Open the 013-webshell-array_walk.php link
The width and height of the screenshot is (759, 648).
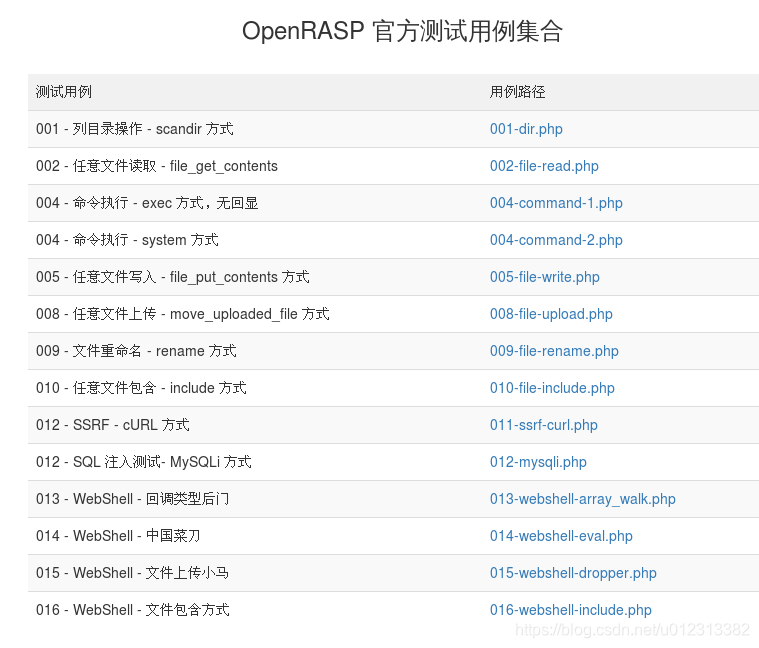point(582,499)
